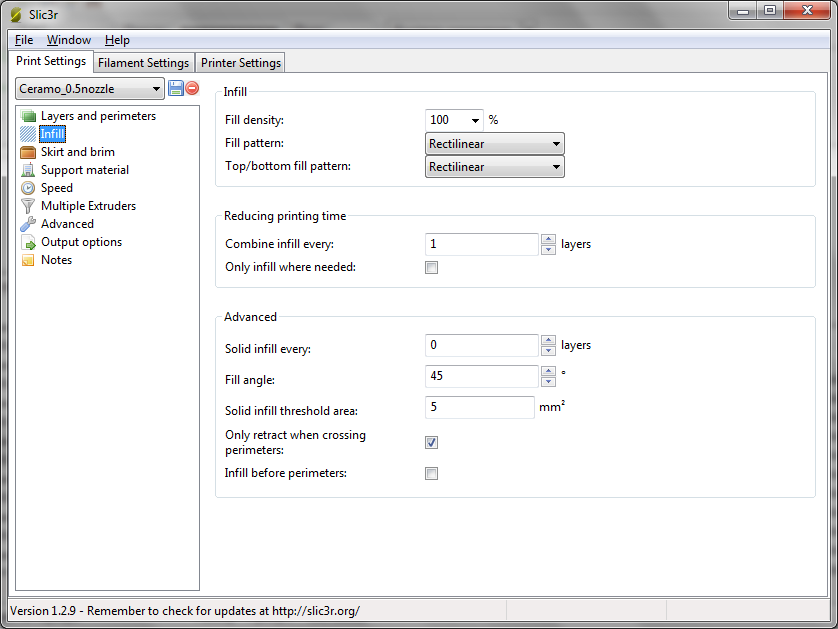
Task: Click the Solid infill every input field
Action: (482, 345)
